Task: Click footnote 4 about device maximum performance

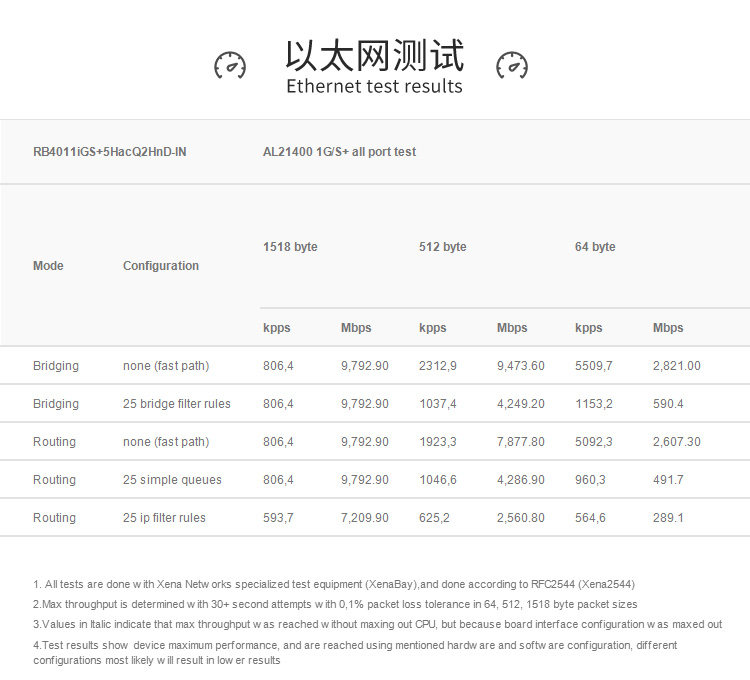Action: point(355,653)
